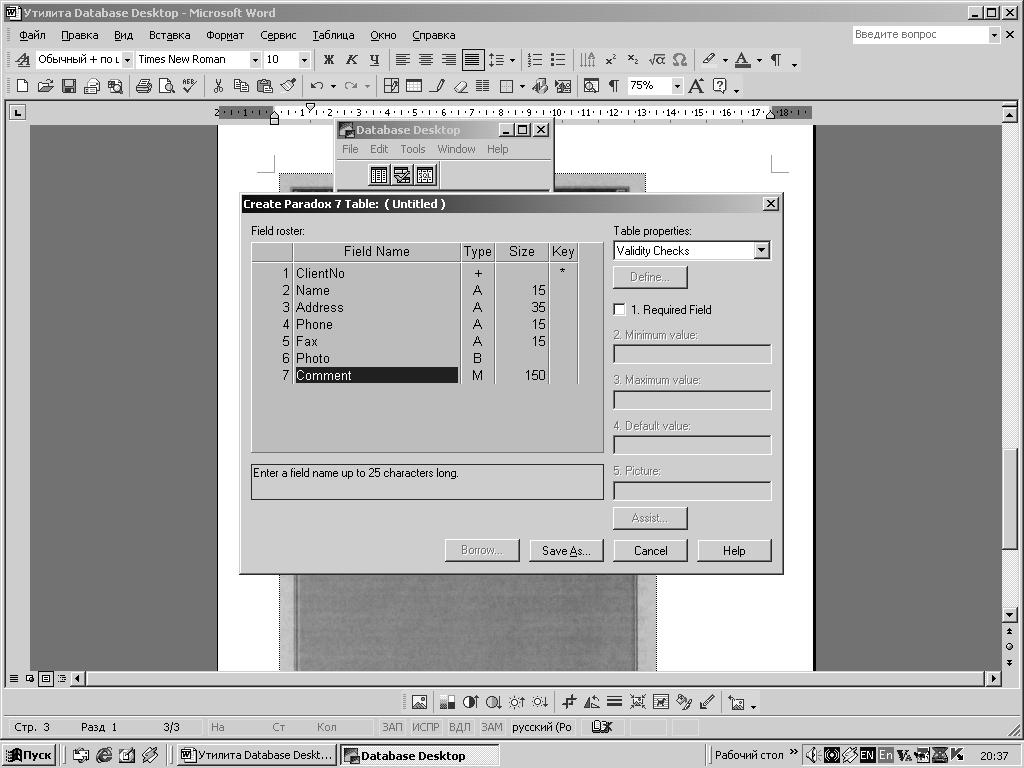Open a file in Word
This screenshot has width=1024, height=768.
pyautogui.click(x=45, y=86)
